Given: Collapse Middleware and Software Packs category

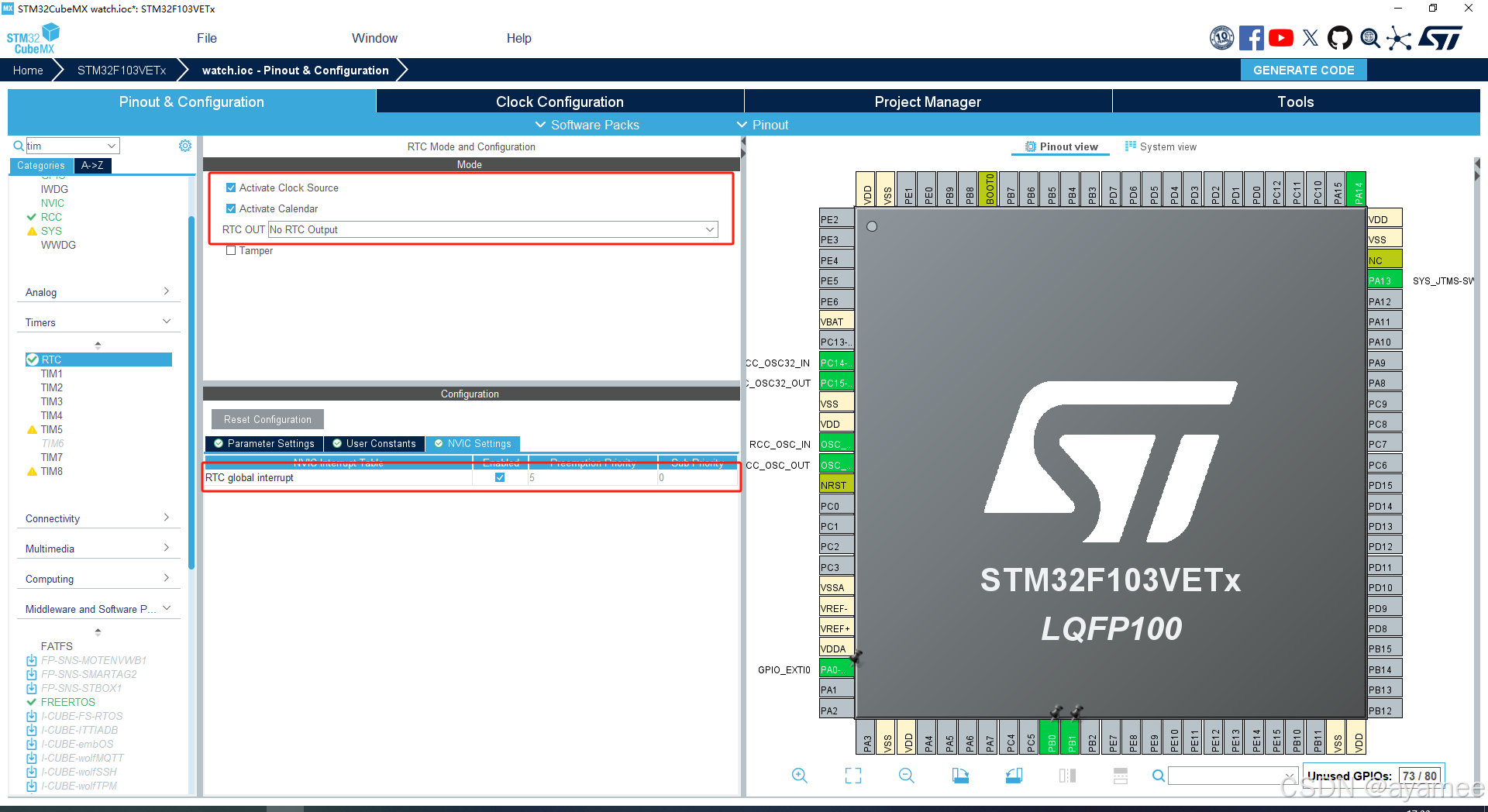Looking at the screenshot, I should coord(98,609).
